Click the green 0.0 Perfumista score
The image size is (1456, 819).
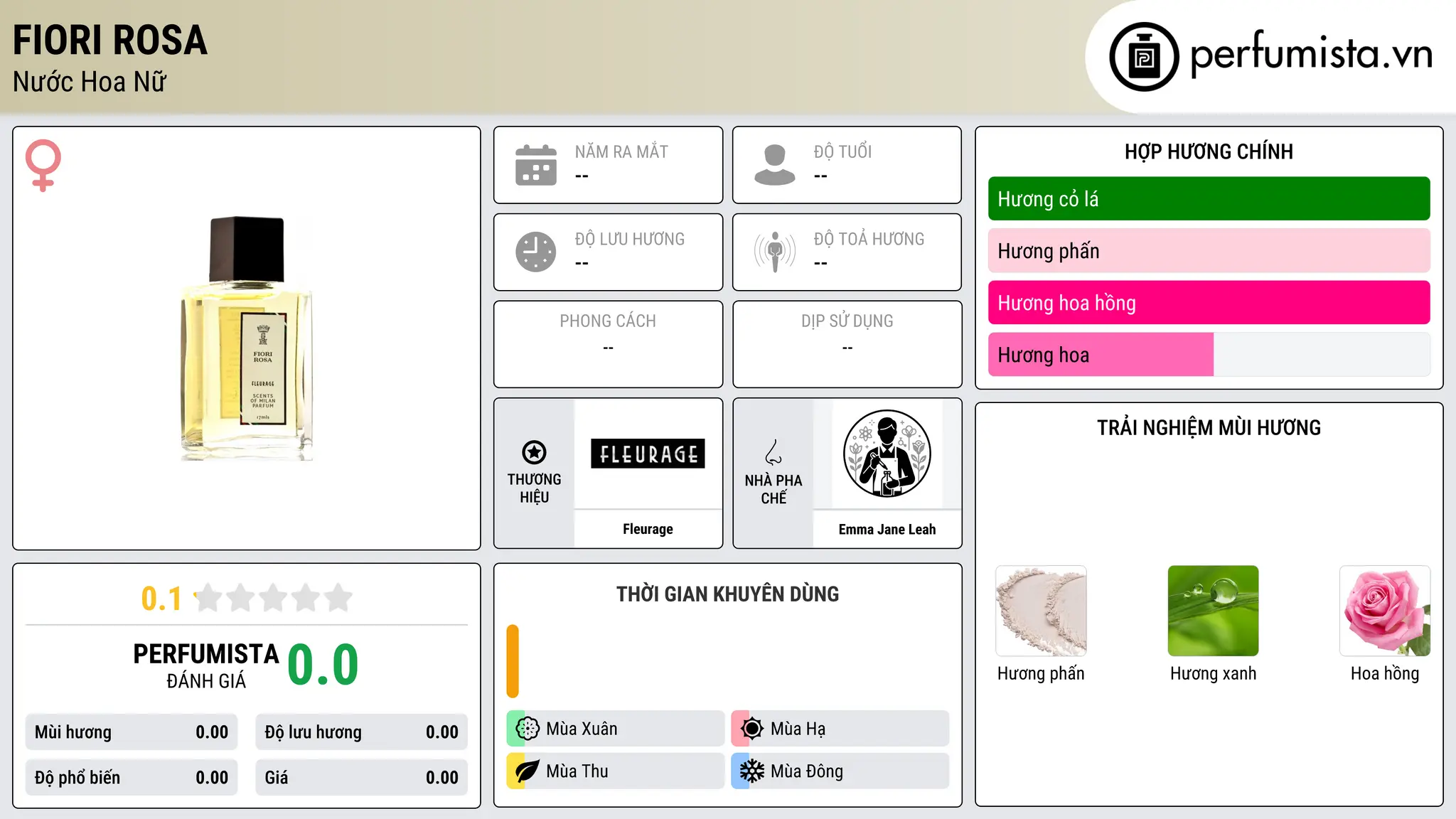coord(323,665)
